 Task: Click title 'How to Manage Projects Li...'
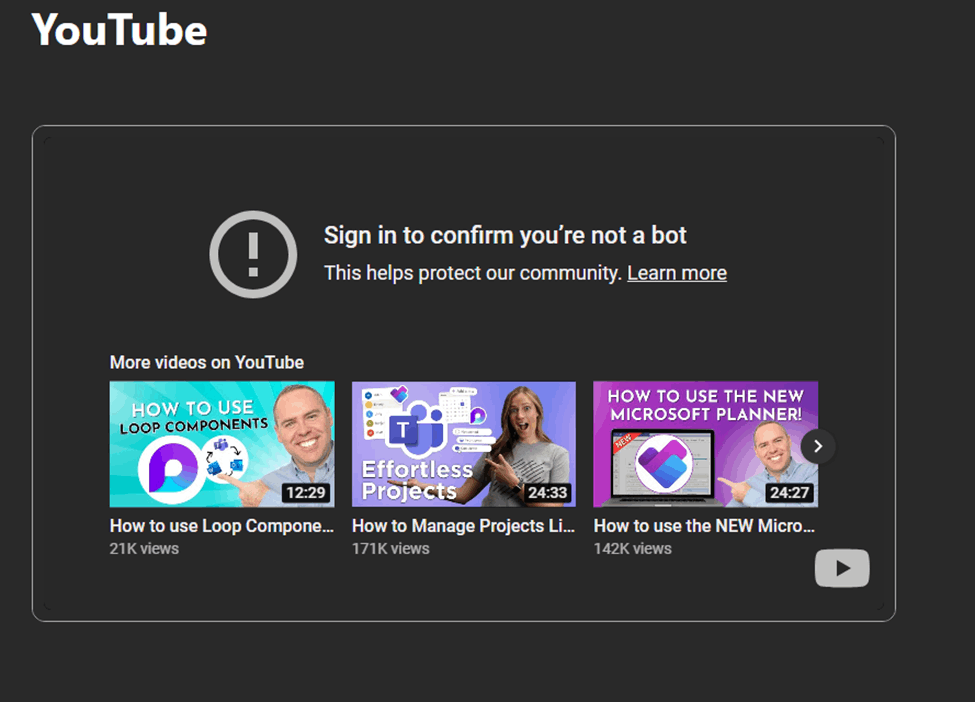pos(463,526)
